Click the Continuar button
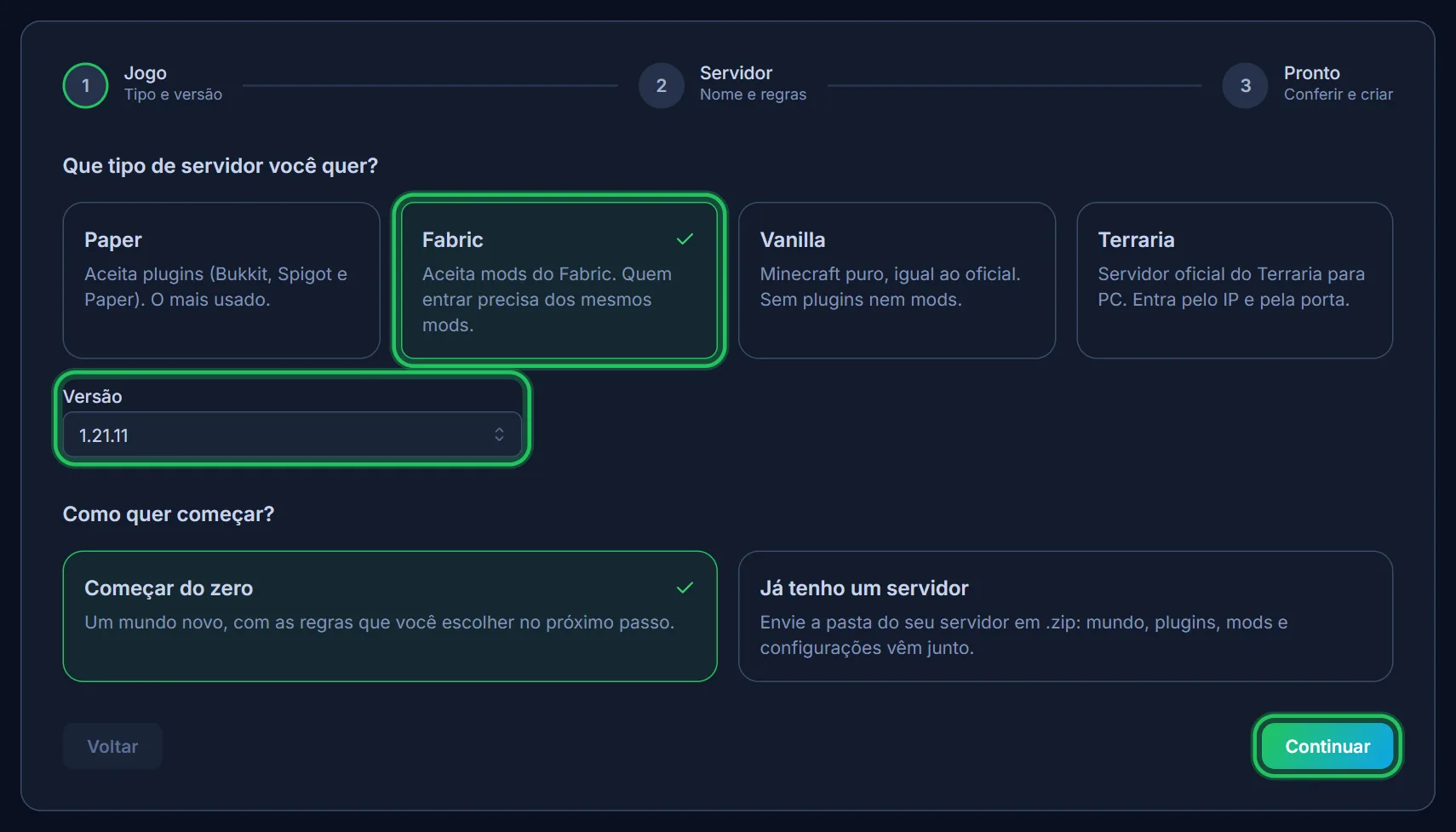The image size is (1456, 832). coord(1327,746)
